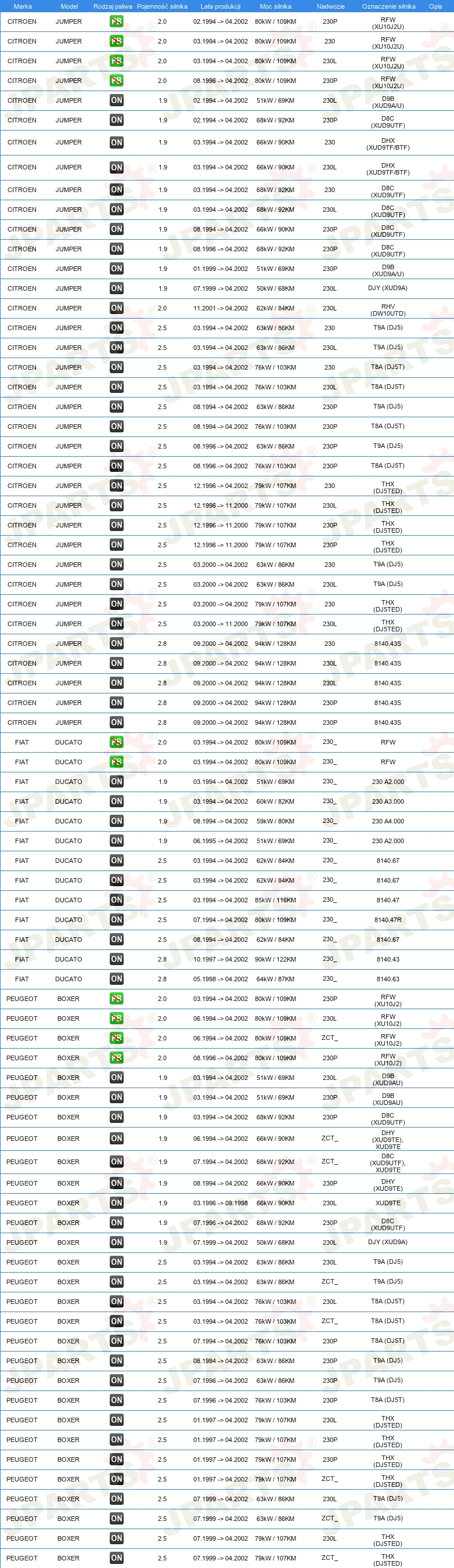
Task: Select the 'RHV (DW10UTD)' engine code cell
Action: tap(388, 310)
